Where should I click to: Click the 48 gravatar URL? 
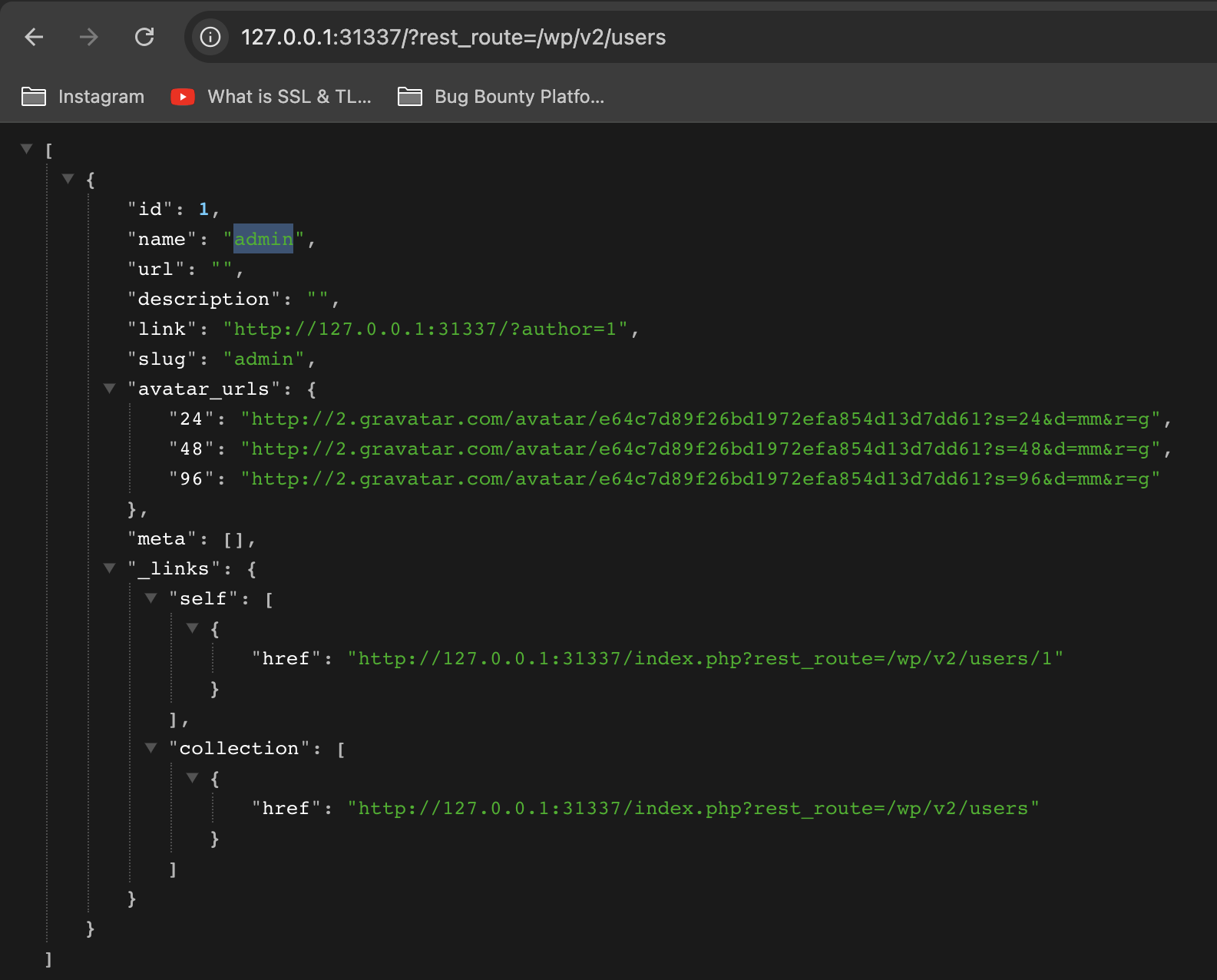700,449
